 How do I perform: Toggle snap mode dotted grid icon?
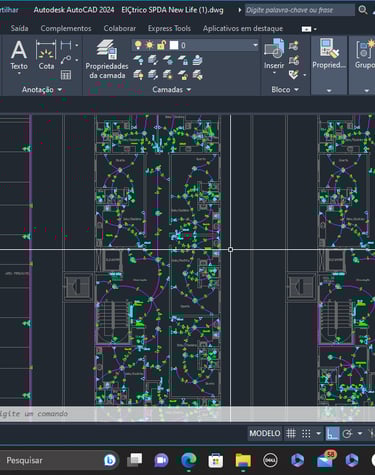(306, 433)
